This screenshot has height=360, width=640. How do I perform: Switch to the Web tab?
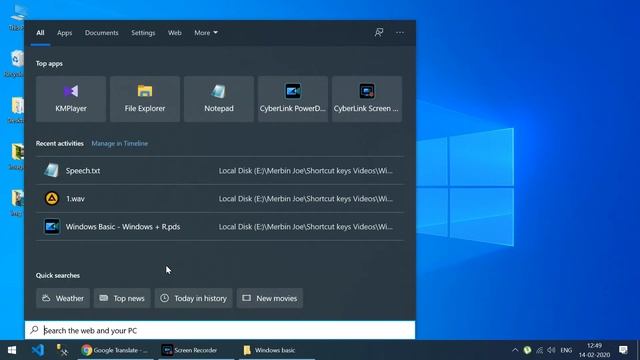tap(175, 33)
